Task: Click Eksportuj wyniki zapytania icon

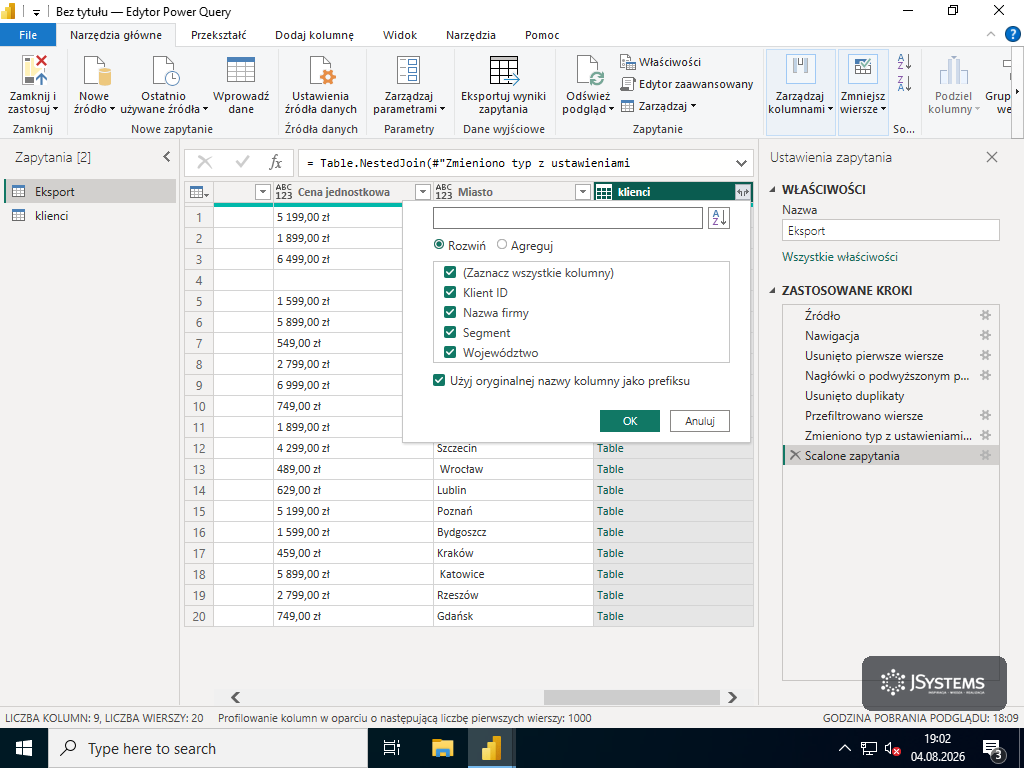Action: tap(504, 71)
